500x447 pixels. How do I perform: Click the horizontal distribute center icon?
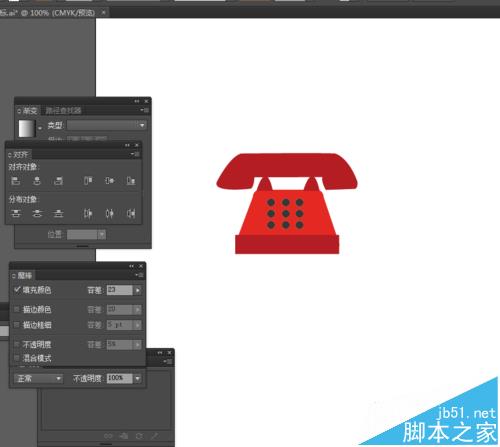[x=110, y=213]
